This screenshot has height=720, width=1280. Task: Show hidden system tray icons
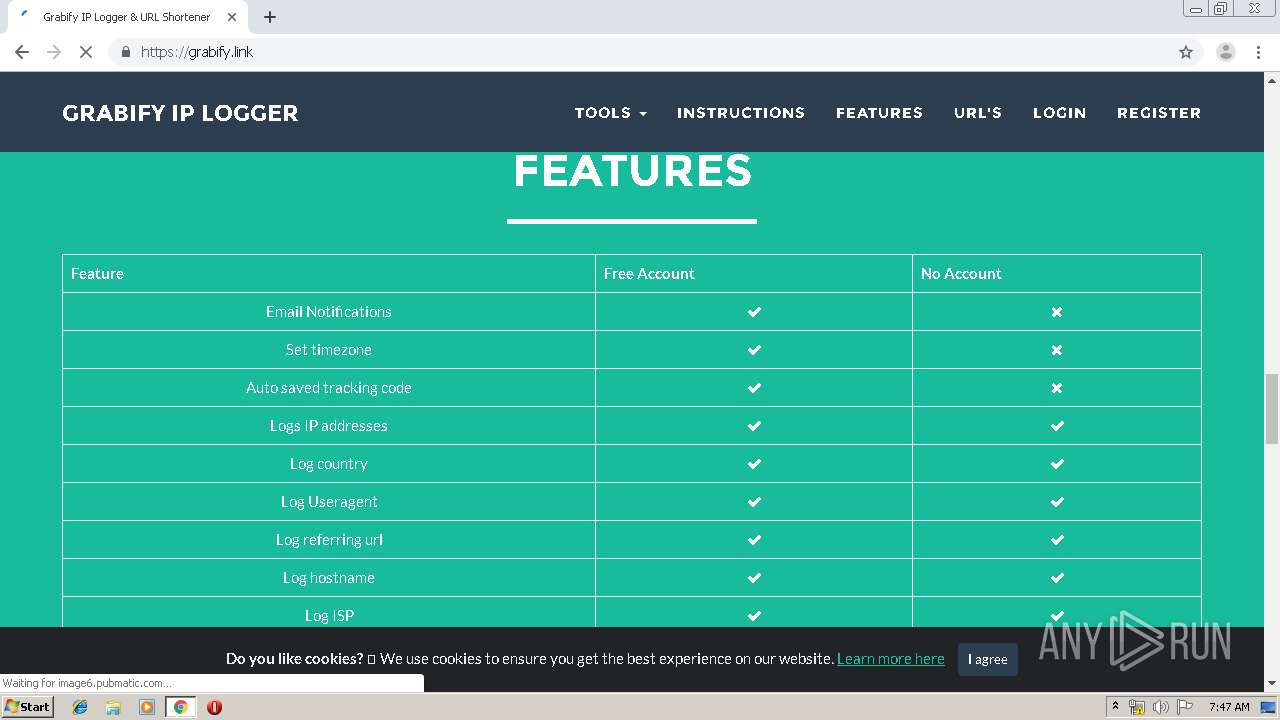[x=1115, y=707]
